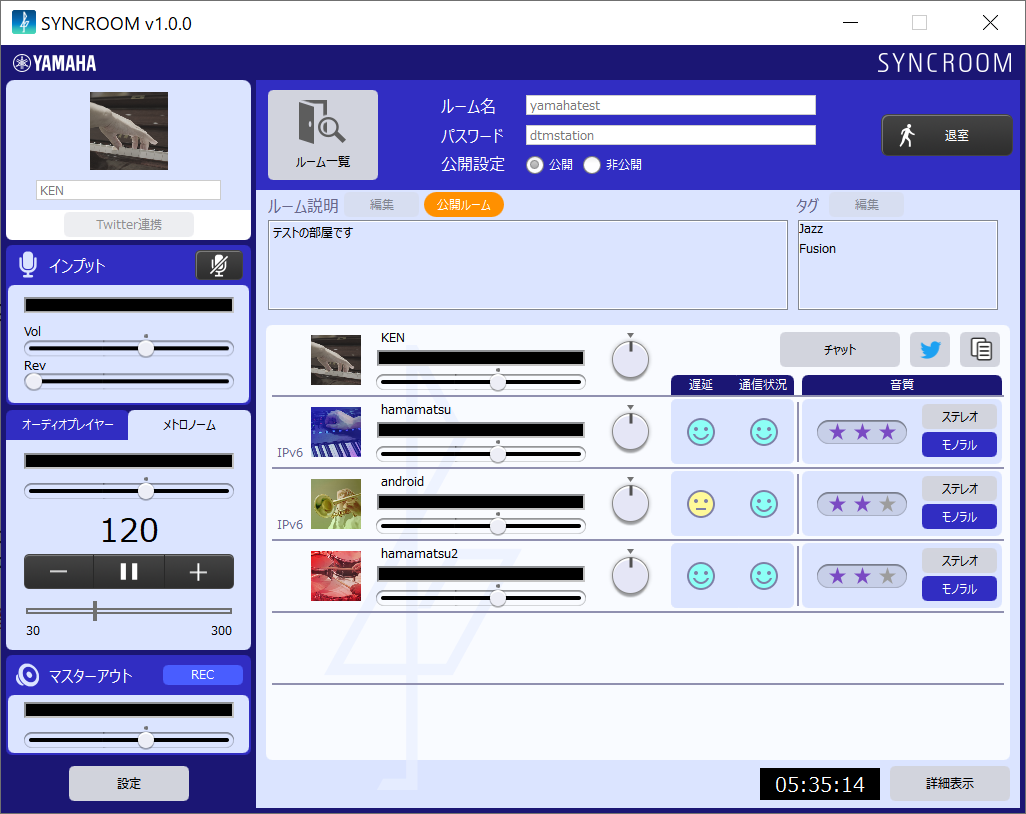Screen dimensions: 1026x814
Task: Pause the metronome
Action: 129,572
